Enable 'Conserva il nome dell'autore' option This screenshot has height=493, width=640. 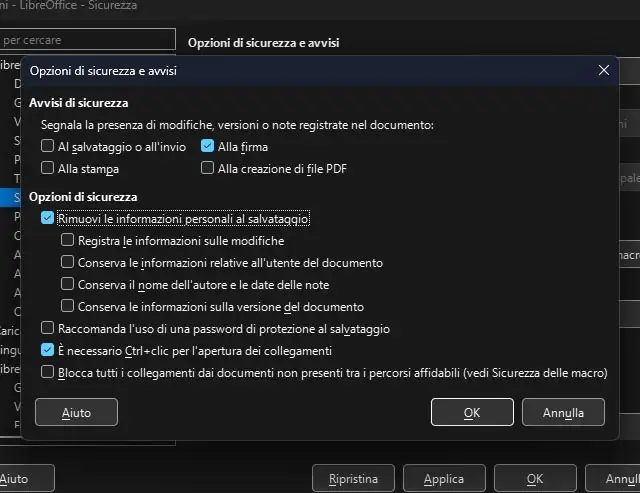click(68, 285)
